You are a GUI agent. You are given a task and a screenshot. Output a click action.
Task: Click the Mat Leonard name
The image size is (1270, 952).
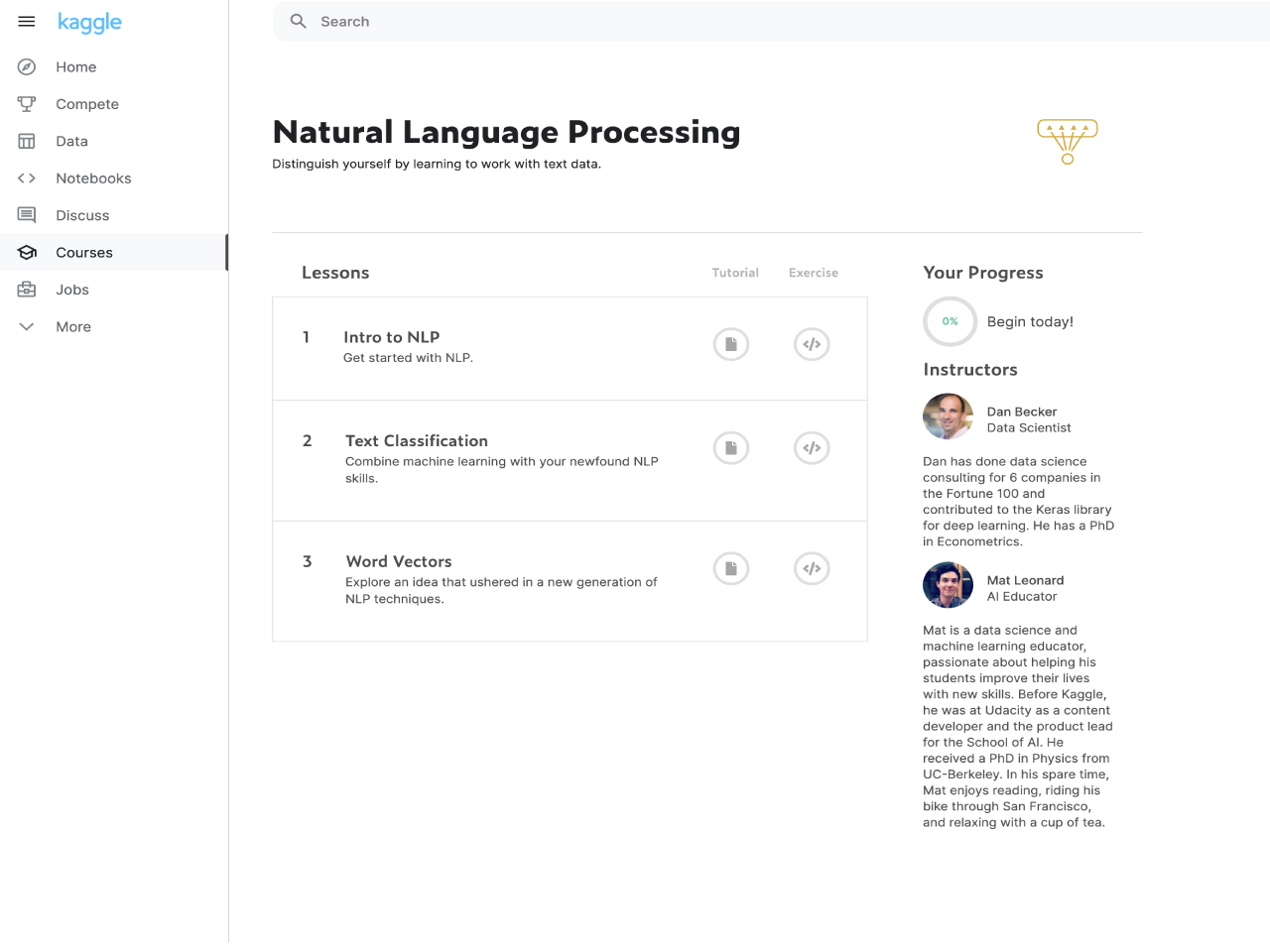point(1025,580)
